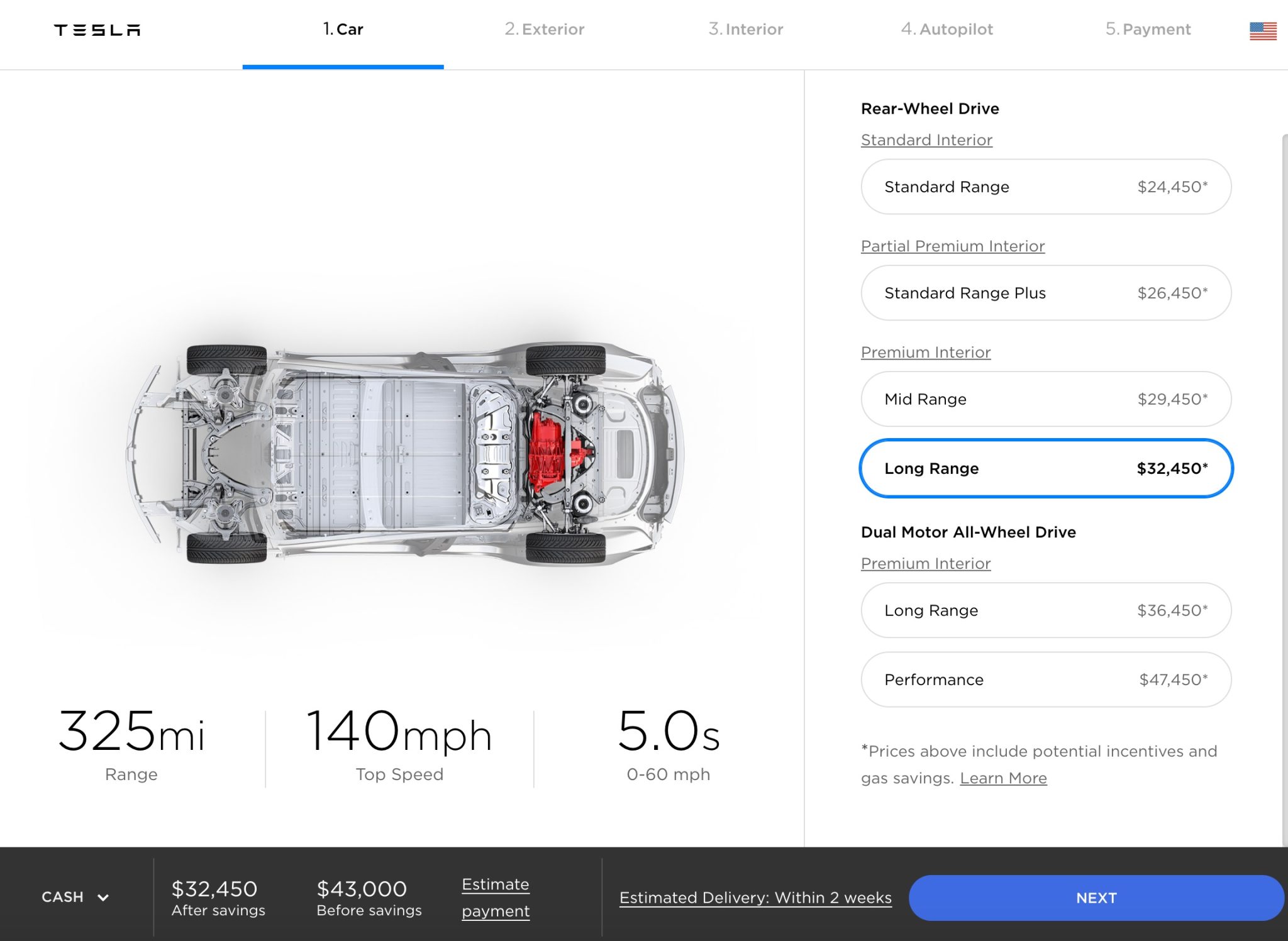This screenshot has width=1288, height=941.
Task: Select rear-wheel drive Long Range at $32,450
Action: tap(1045, 468)
